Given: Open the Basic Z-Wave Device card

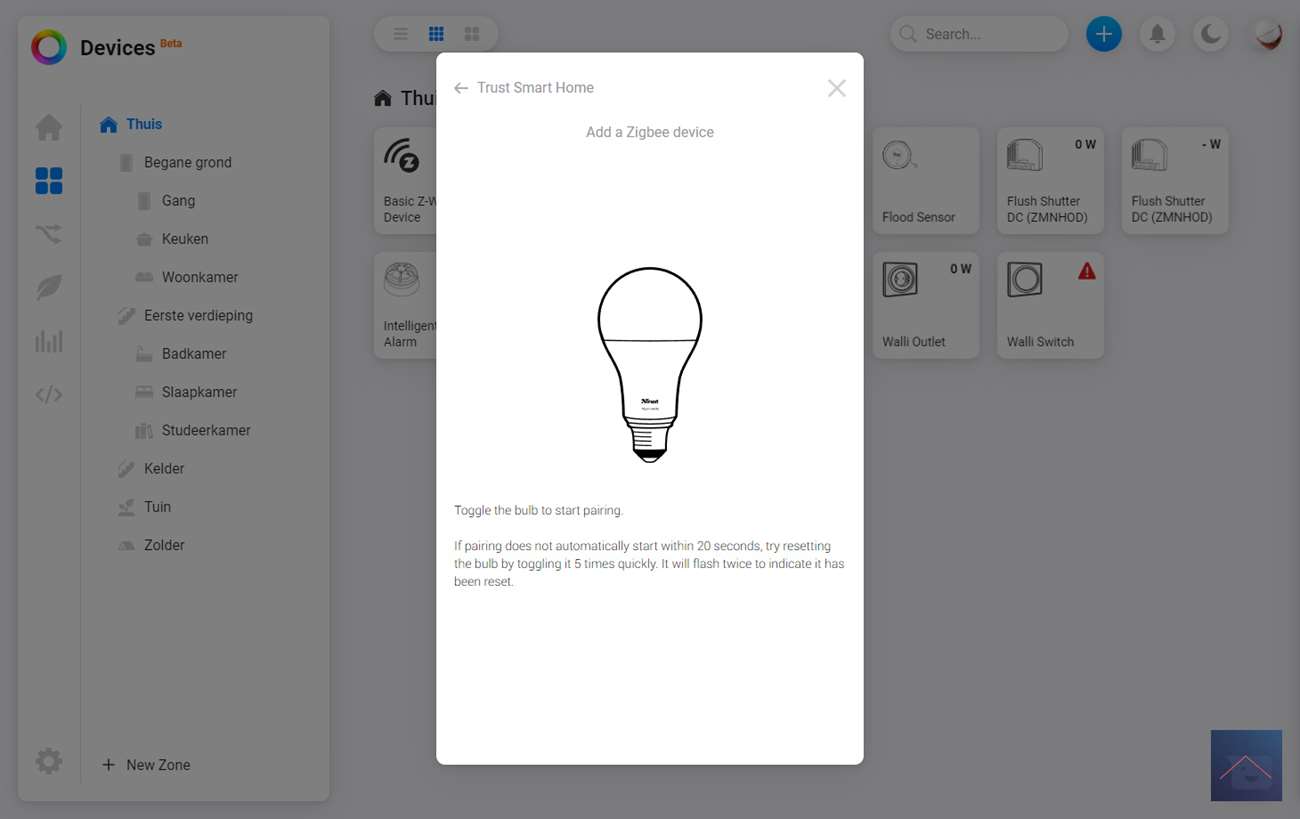Looking at the screenshot, I should pos(406,181).
